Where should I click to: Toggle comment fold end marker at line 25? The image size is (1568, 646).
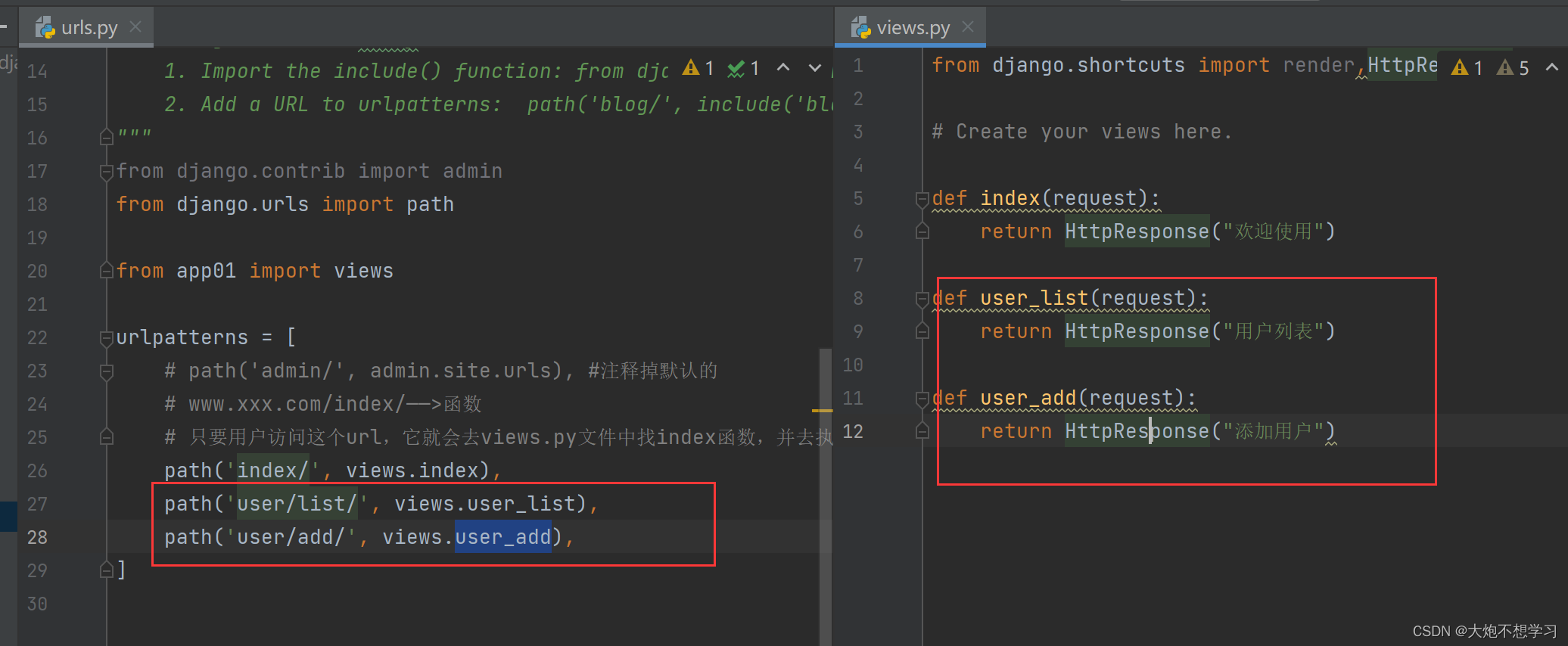point(107,437)
